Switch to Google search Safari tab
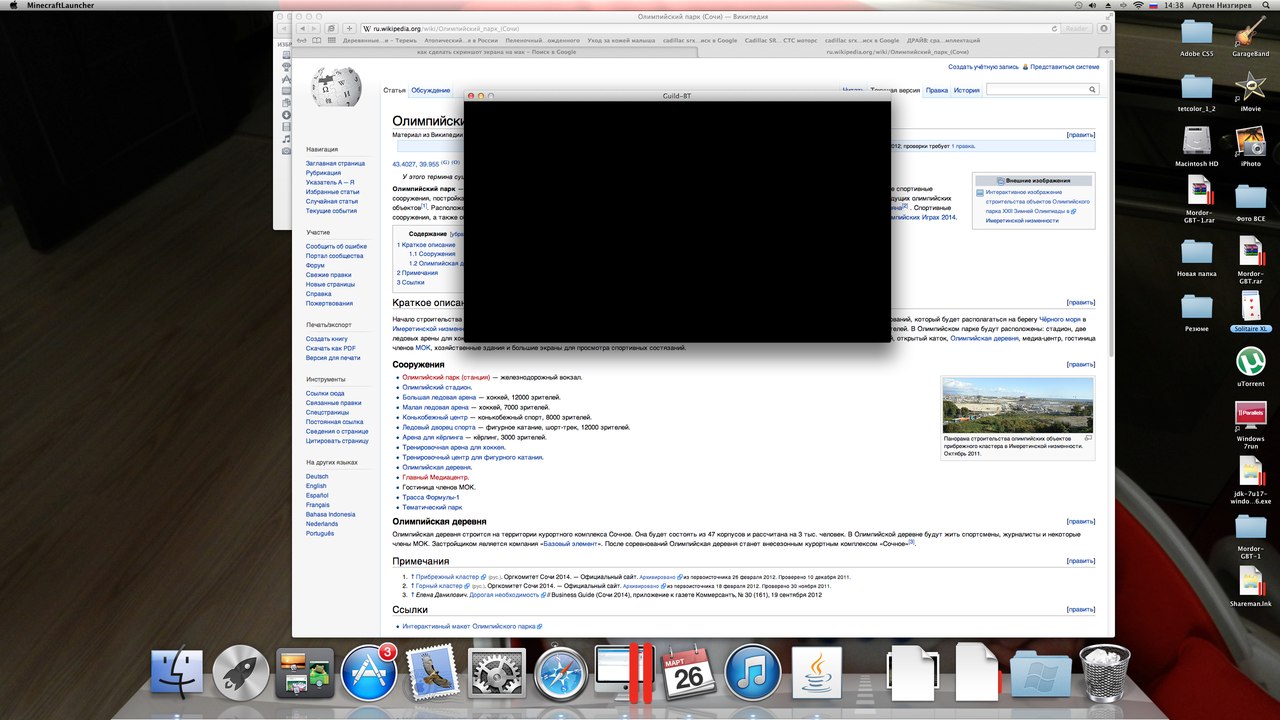The image size is (1280, 720). [496, 51]
